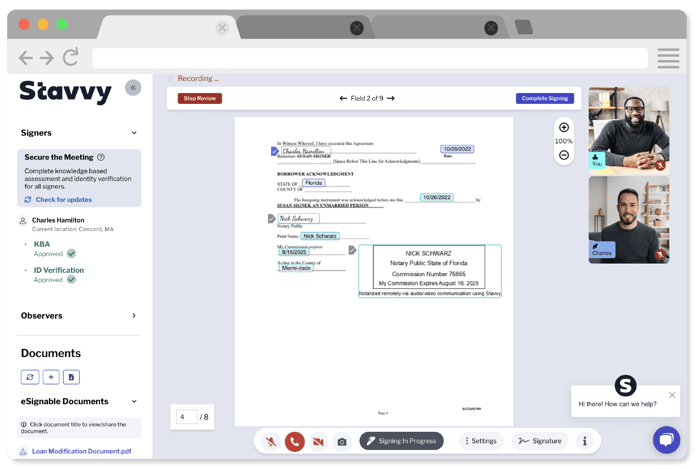Select the Florida state field
The height and width of the screenshot is (469, 700).
click(x=314, y=183)
